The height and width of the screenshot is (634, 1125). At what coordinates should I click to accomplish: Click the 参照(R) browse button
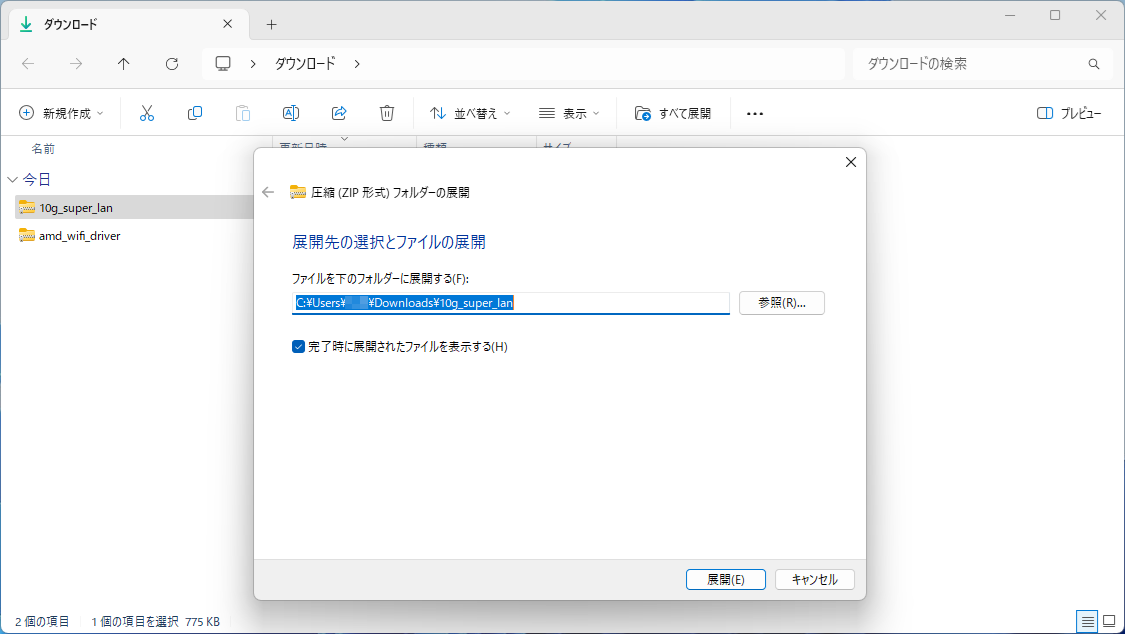(x=781, y=302)
